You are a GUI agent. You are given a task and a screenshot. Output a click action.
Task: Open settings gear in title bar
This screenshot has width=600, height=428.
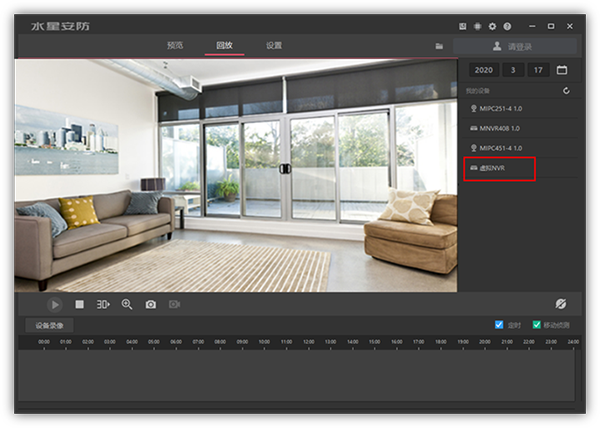492,26
